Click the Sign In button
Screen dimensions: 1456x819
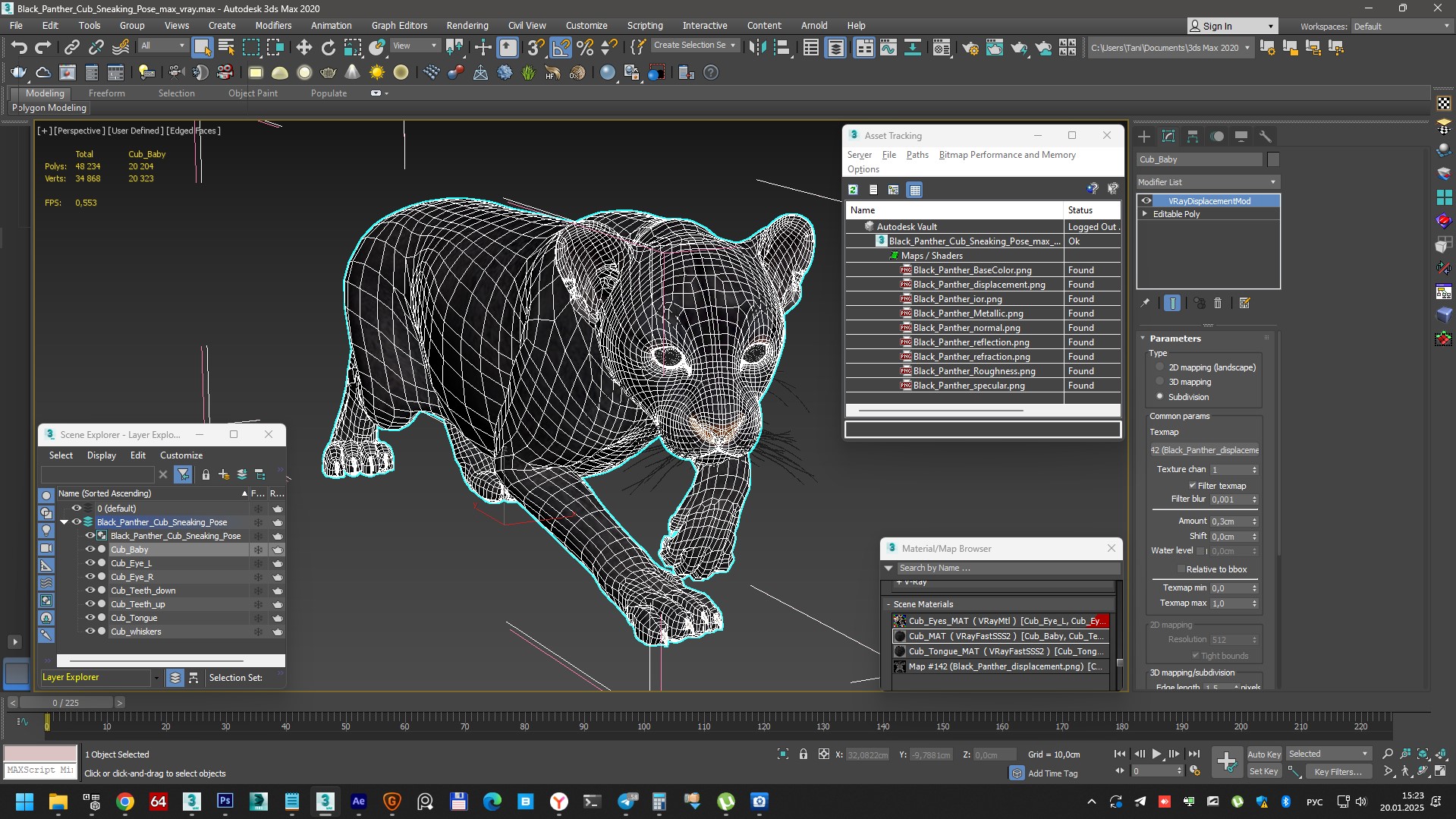[x=1232, y=26]
